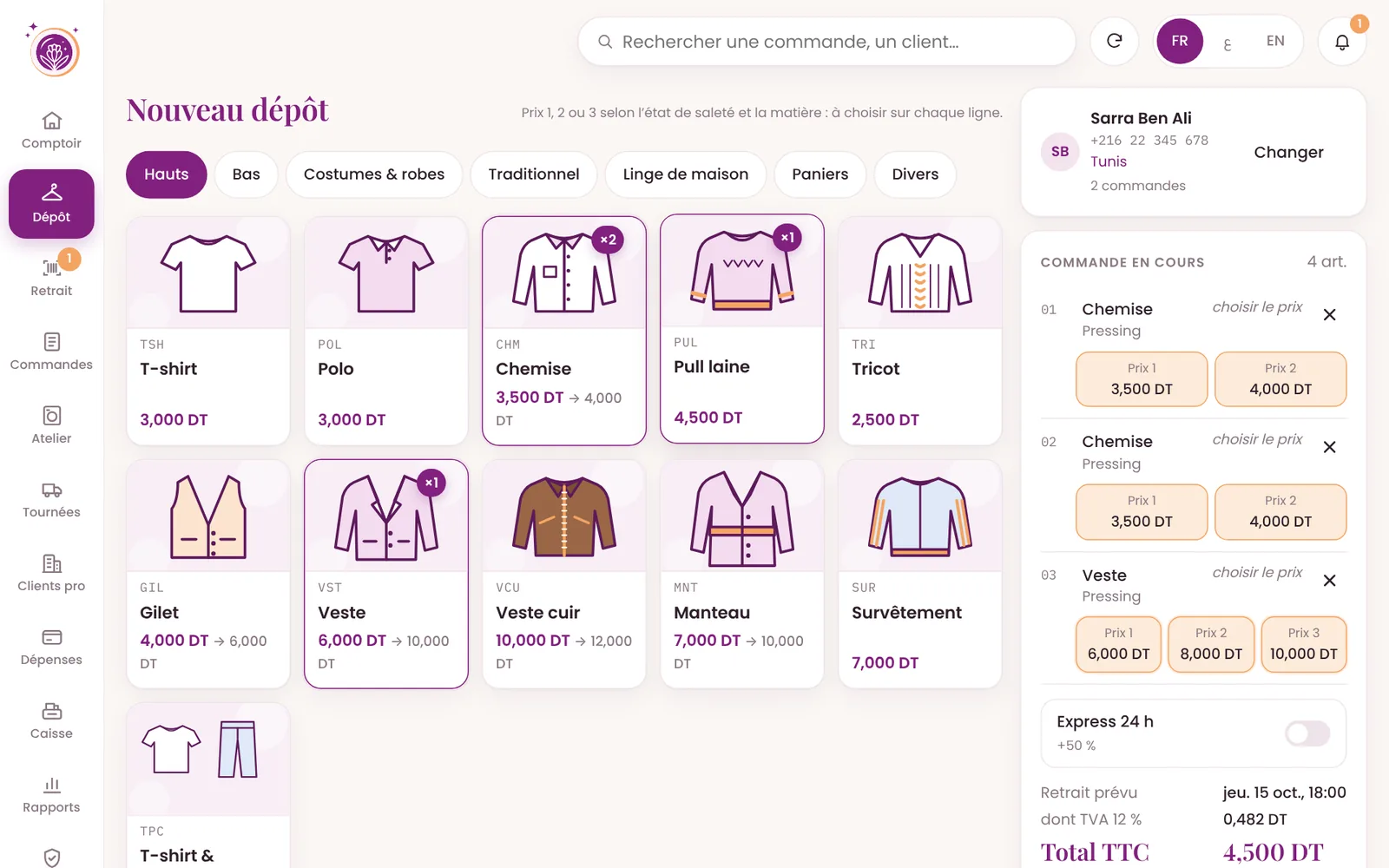Click the search orders and clients field
The image size is (1389, 868).
point(826,42)
